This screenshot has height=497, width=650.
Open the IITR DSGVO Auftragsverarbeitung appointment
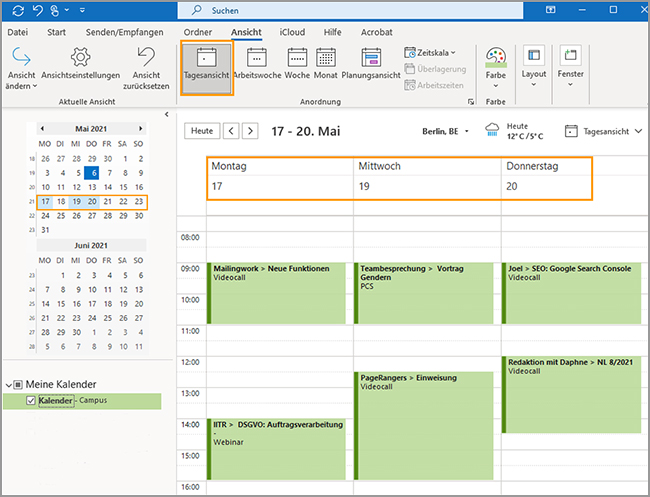[276, 449]
